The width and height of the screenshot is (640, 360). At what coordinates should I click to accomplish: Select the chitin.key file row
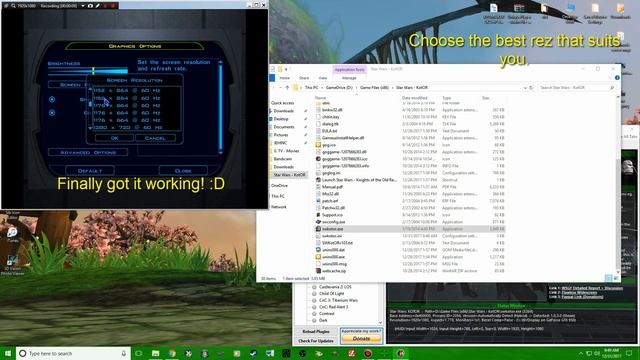pyautogui.click(x=410, y=117)
